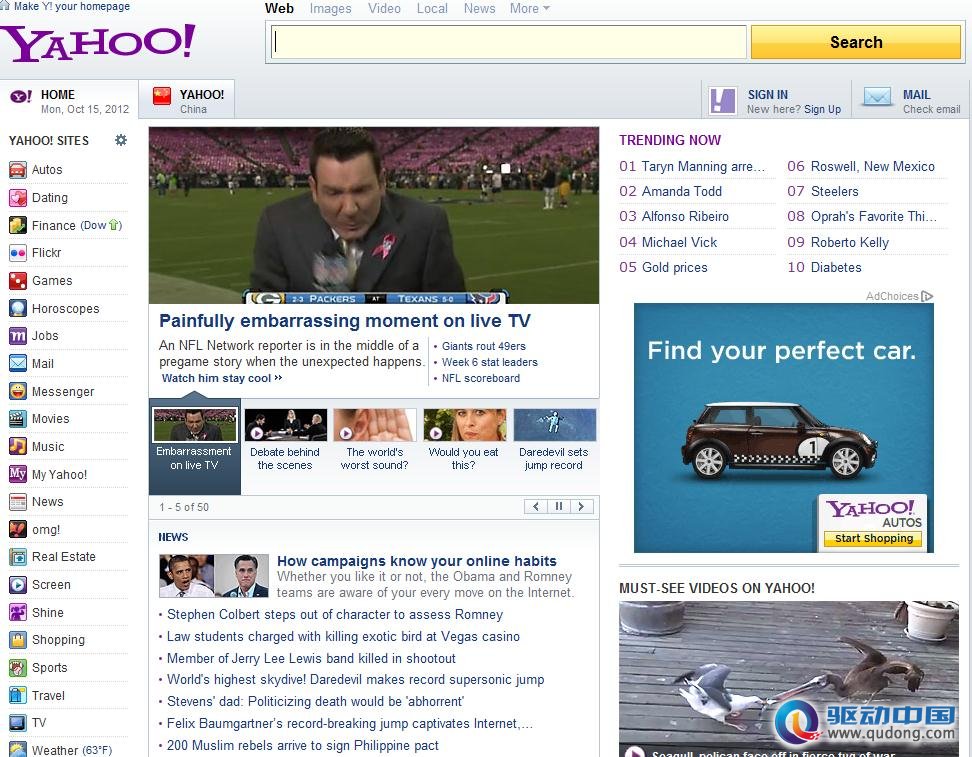Open Yahoo! Sites settings gear
The height and width of the screenshot is (757, 972).
point(121,140)
